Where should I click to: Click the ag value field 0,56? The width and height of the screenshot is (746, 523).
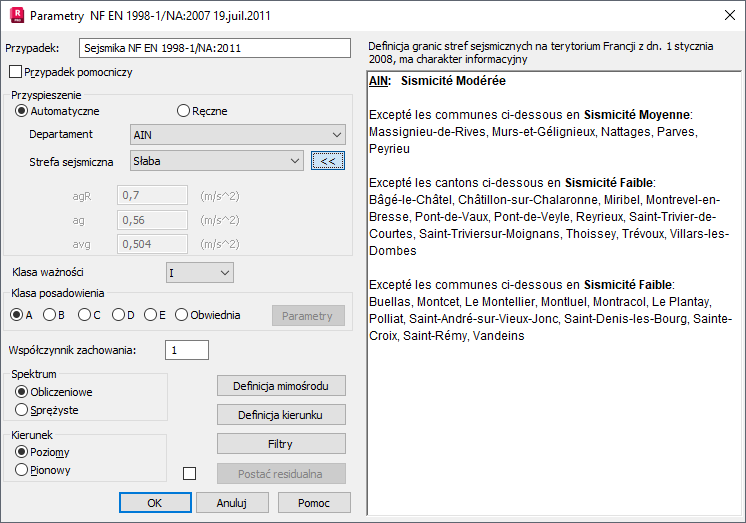point(152,220)
